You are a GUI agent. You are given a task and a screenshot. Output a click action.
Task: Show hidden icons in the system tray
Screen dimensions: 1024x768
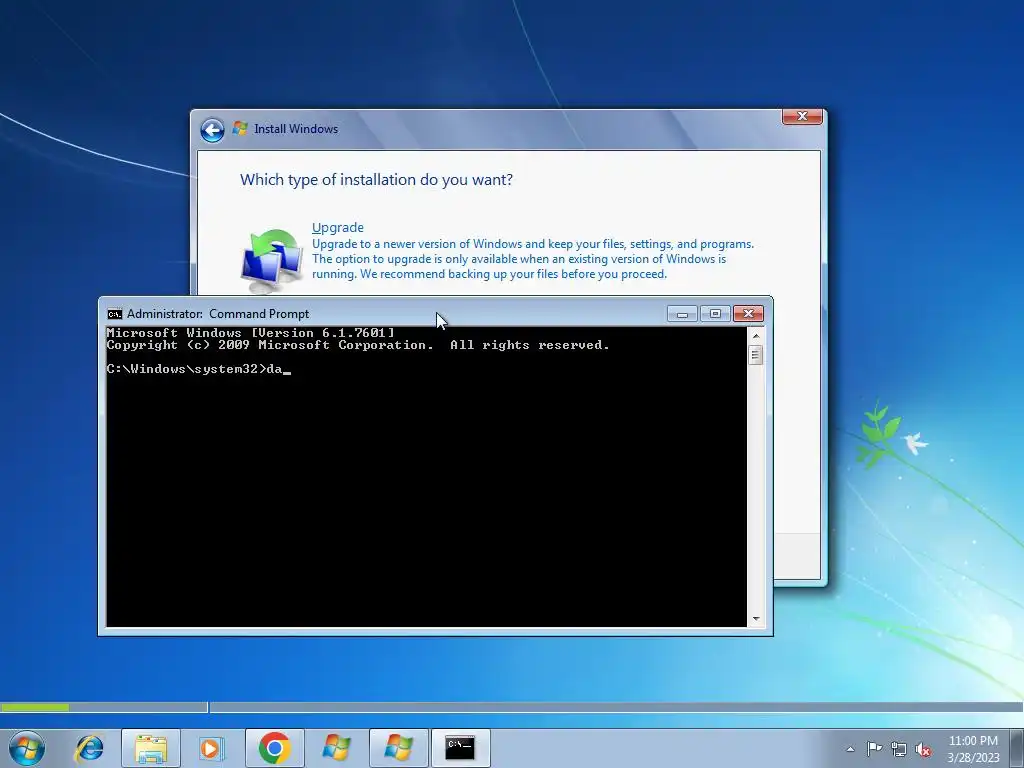click(x=850, y=749)
